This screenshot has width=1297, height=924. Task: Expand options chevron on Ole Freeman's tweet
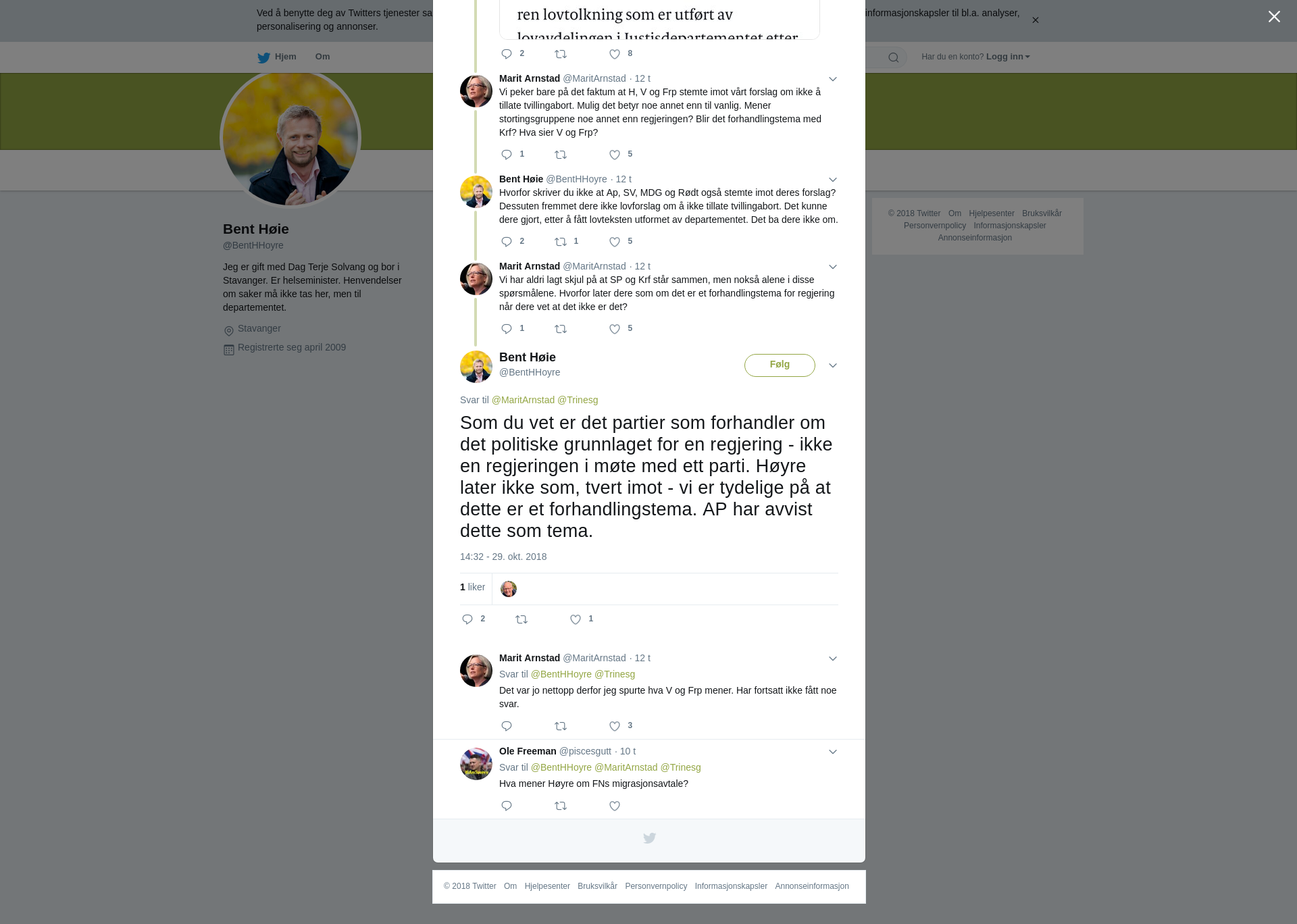[833, 752]
